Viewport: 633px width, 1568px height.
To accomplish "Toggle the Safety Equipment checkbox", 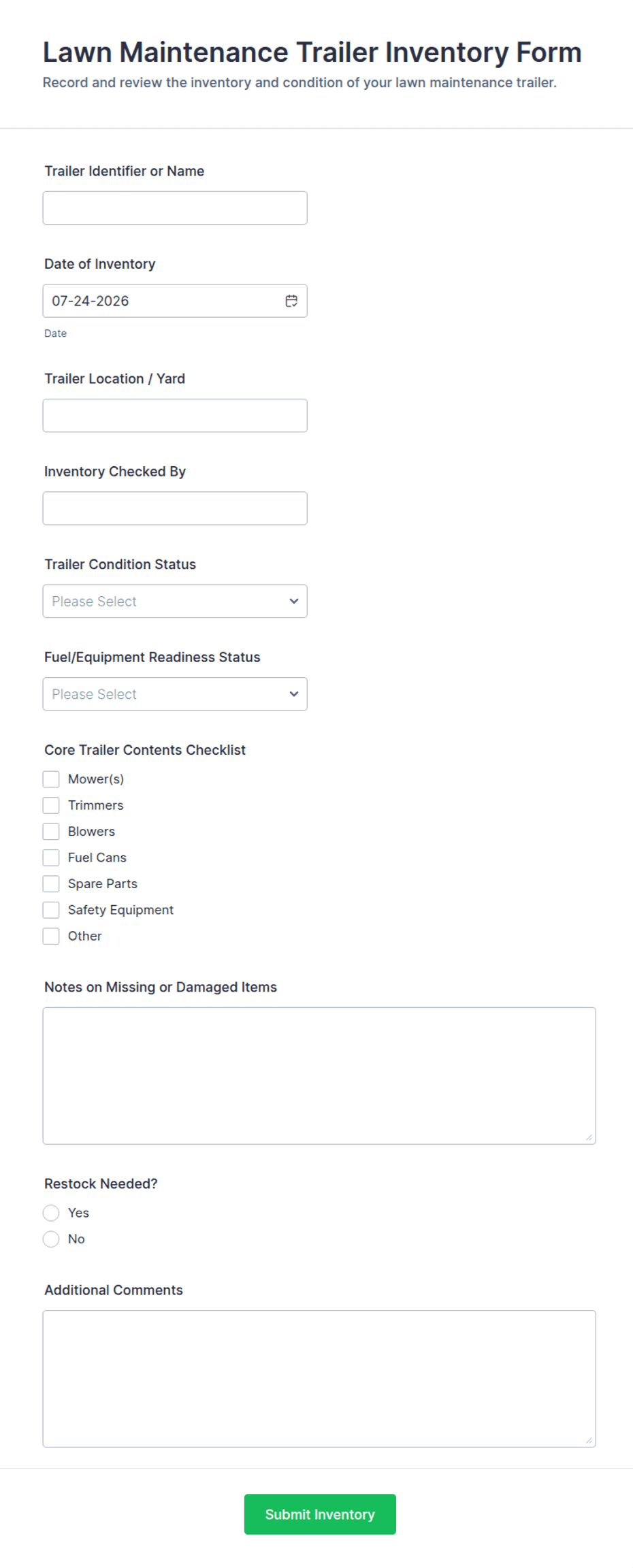I will [x=51, y=910].
